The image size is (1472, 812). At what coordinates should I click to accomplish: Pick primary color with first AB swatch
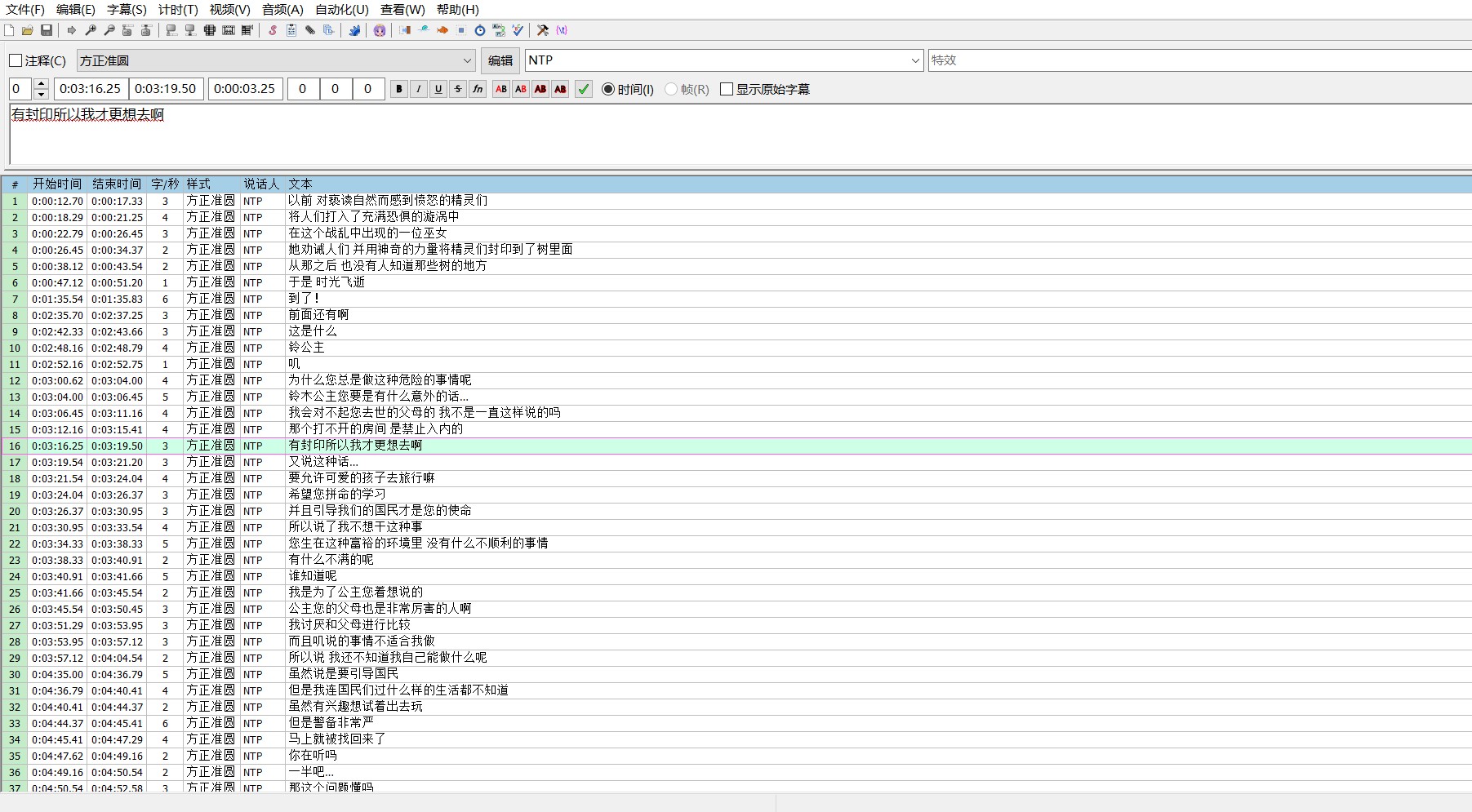[x=501, y=89]
